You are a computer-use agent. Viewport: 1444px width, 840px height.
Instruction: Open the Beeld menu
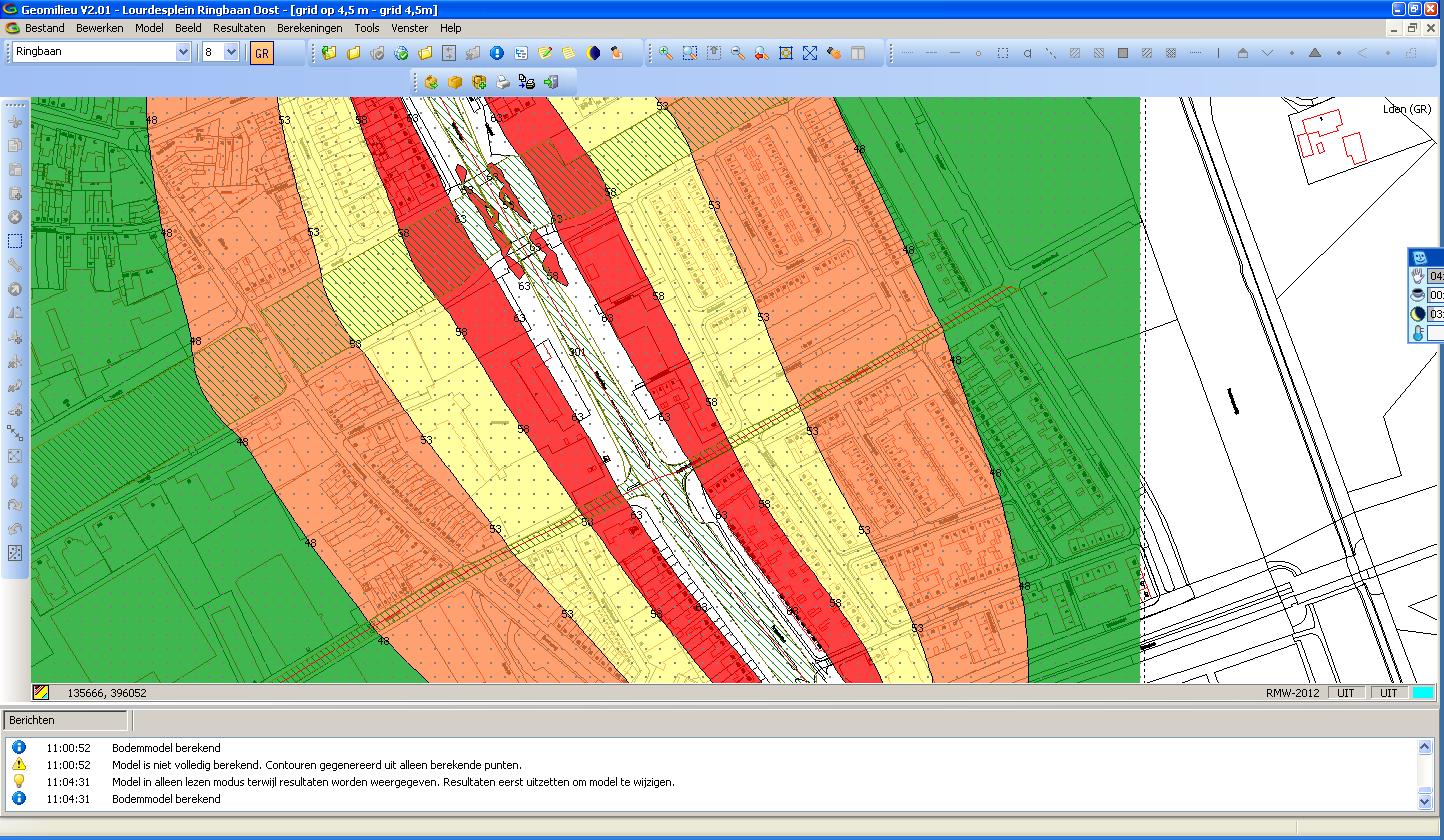coord(188,28)
